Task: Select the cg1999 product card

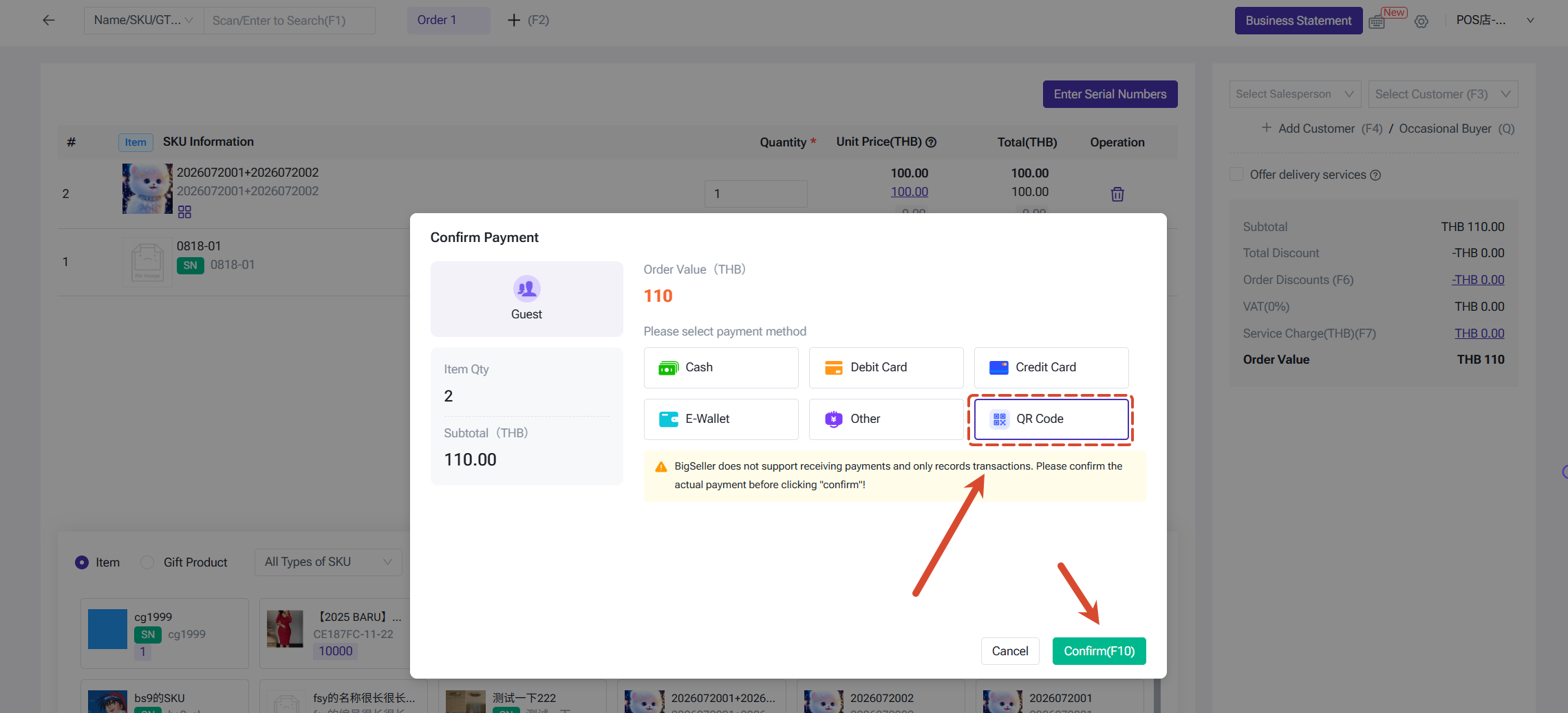Action: 164,633
